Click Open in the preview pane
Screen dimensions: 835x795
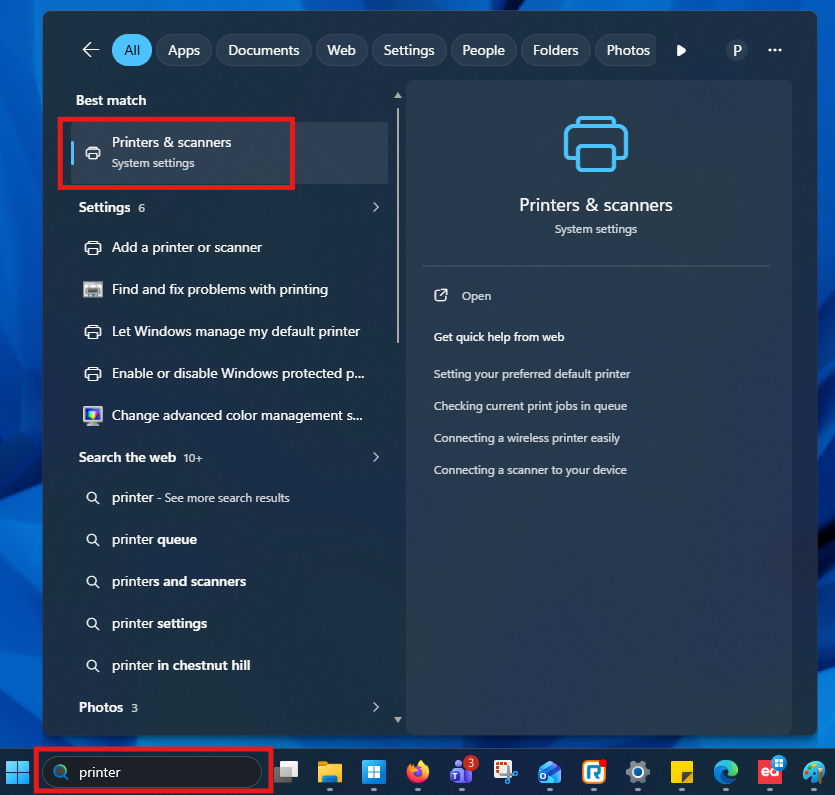point(462,296)
